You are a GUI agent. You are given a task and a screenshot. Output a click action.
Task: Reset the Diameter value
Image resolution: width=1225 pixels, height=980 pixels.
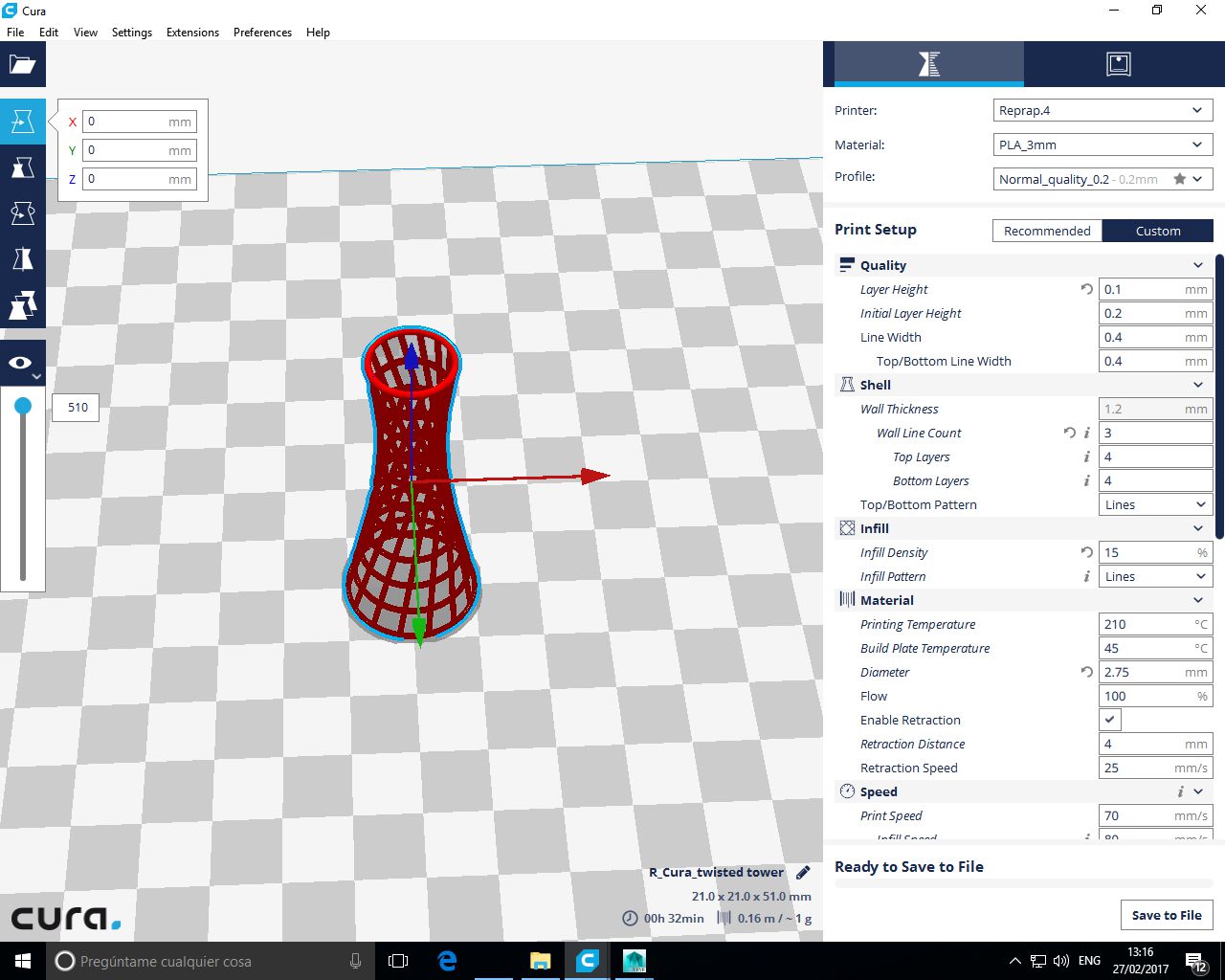1086,672
